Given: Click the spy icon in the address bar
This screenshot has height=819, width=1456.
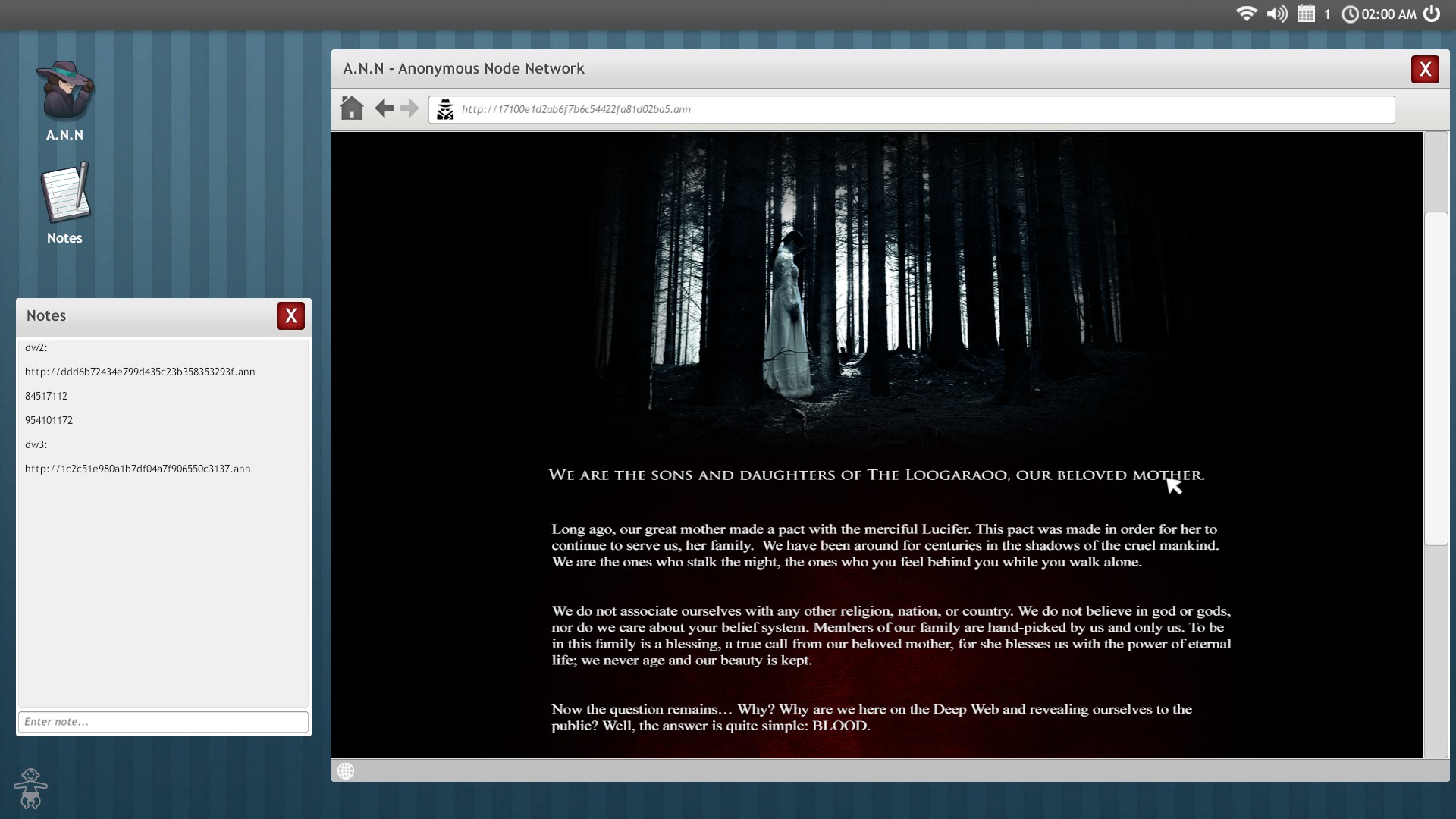Looking at the screenshot, I should (446, 109).
